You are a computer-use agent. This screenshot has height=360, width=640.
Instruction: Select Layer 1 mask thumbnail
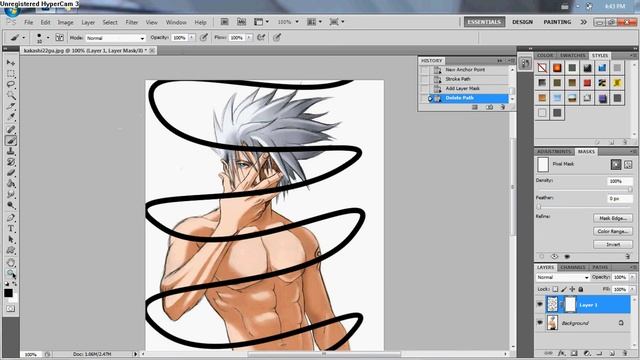pos(570,304)
